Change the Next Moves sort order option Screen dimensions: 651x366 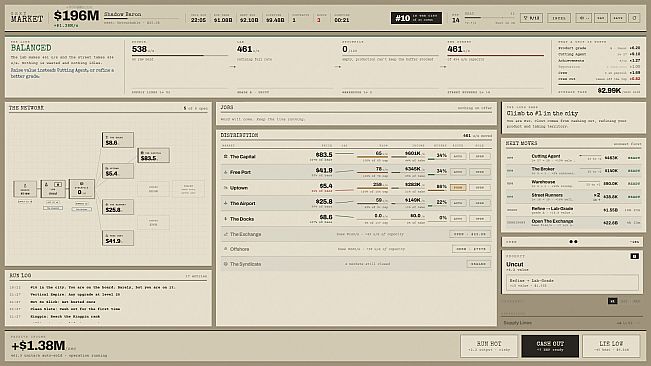click(x=627, y=144)
